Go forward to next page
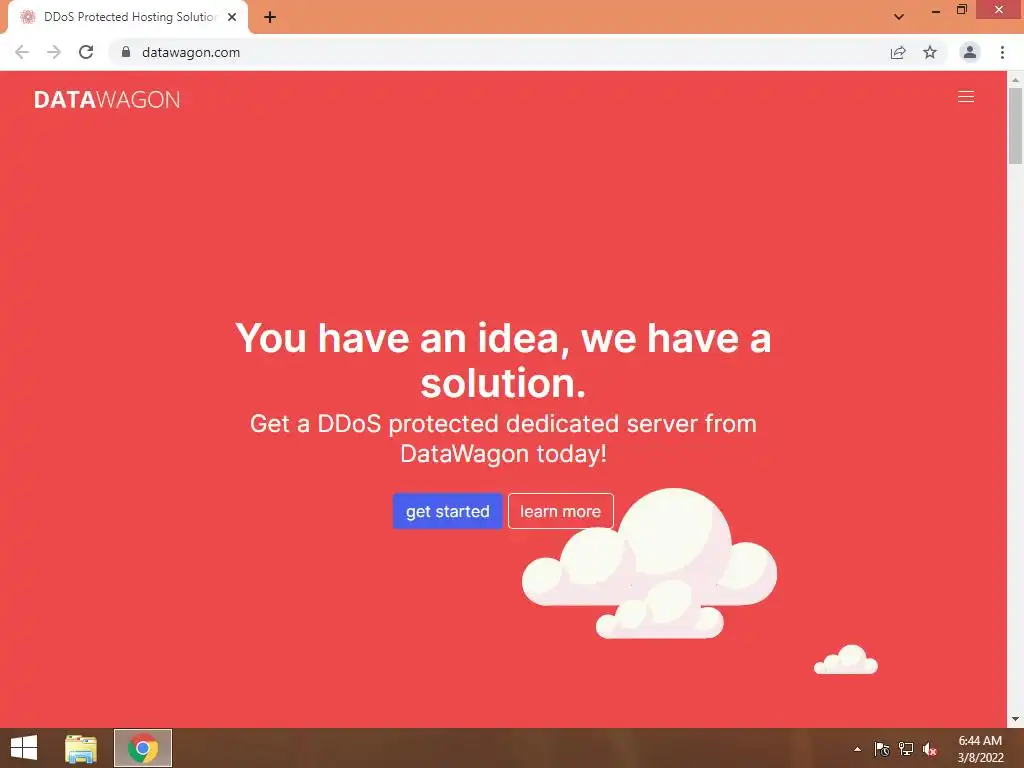The height and width of the screenshot is (768, 1024). (x=54, y=52)
